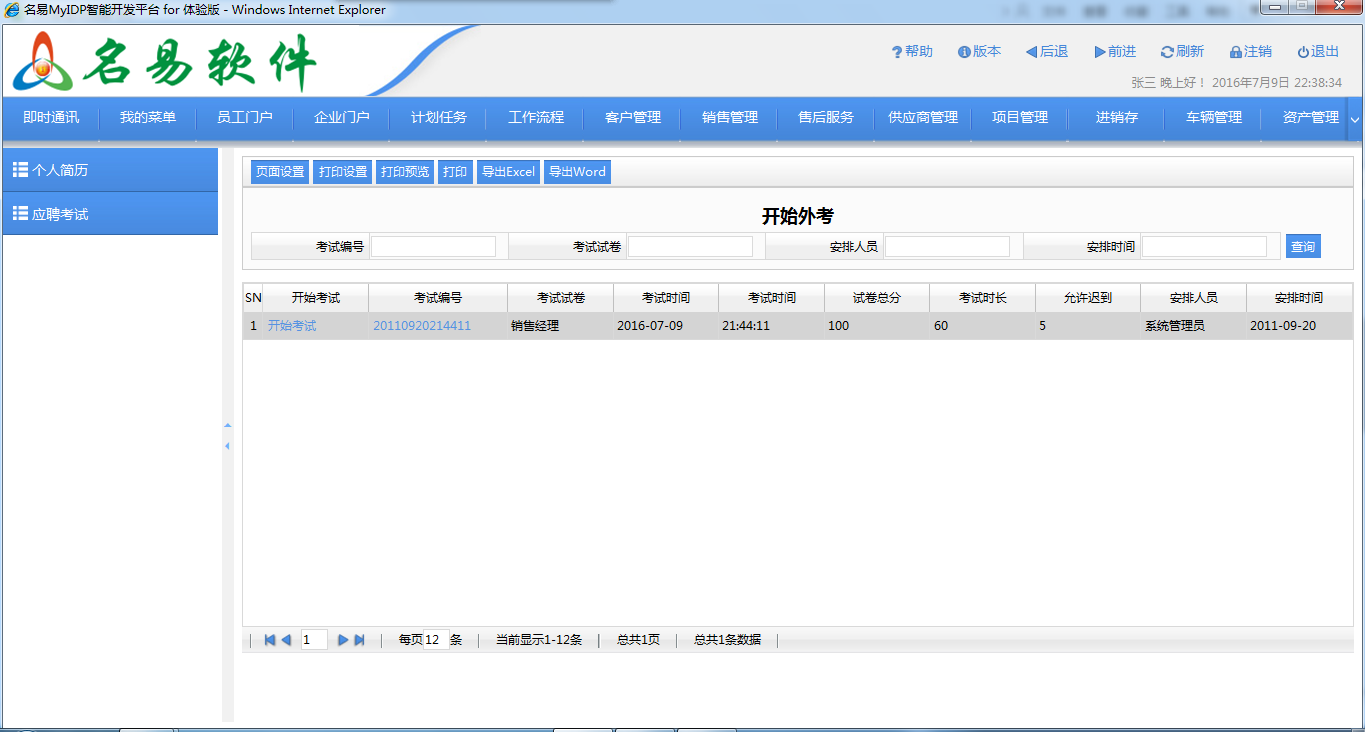The height and width of the screenshot is (732, 1365).
Task: Click the 查询 search button
Action: [x=1302, y=246]
